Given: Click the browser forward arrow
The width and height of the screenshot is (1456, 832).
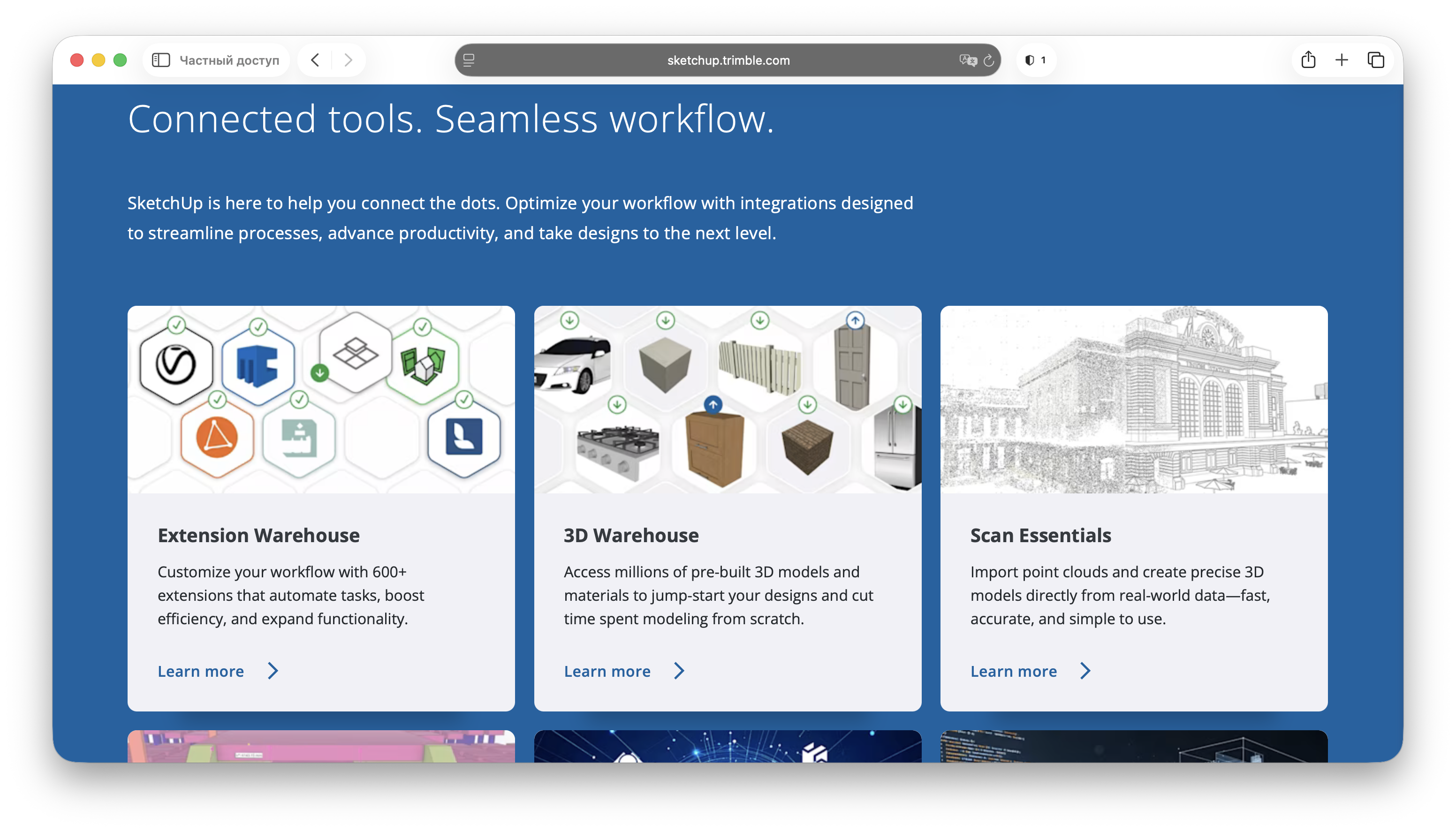Looking at the screenshot, I should [348, 60].
